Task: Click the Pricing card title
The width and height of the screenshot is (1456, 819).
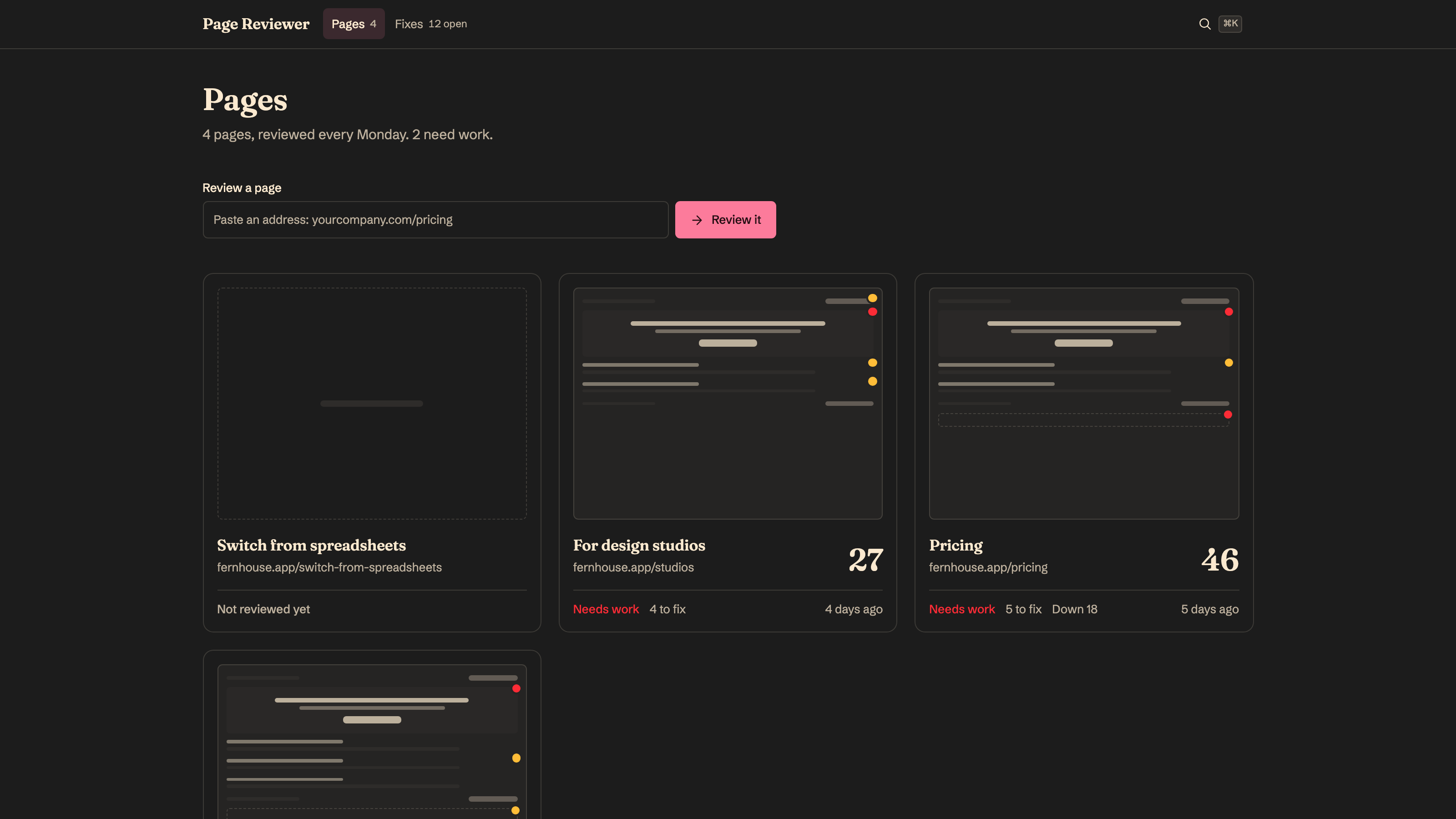Action: tap(956, 546)
